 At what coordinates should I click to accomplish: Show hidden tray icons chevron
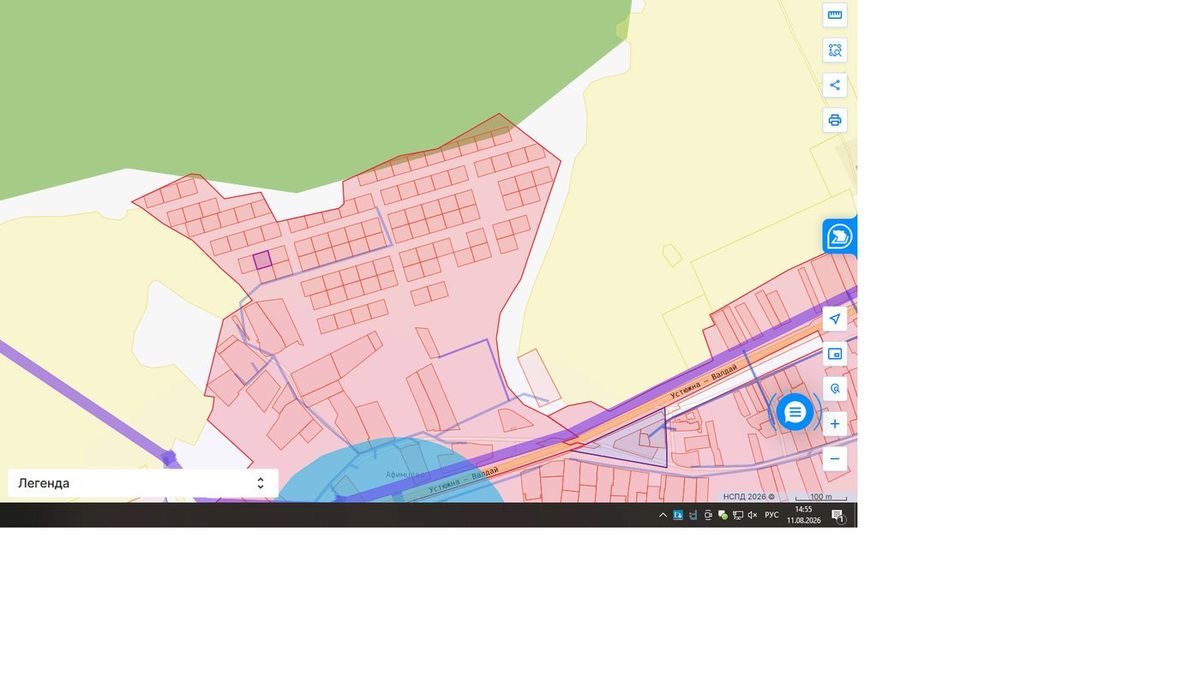click(663, 516)
